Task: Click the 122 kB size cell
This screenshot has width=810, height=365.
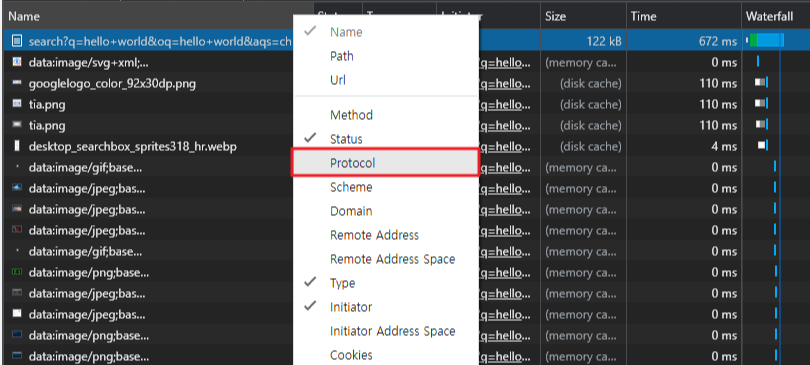Action: 604,41
